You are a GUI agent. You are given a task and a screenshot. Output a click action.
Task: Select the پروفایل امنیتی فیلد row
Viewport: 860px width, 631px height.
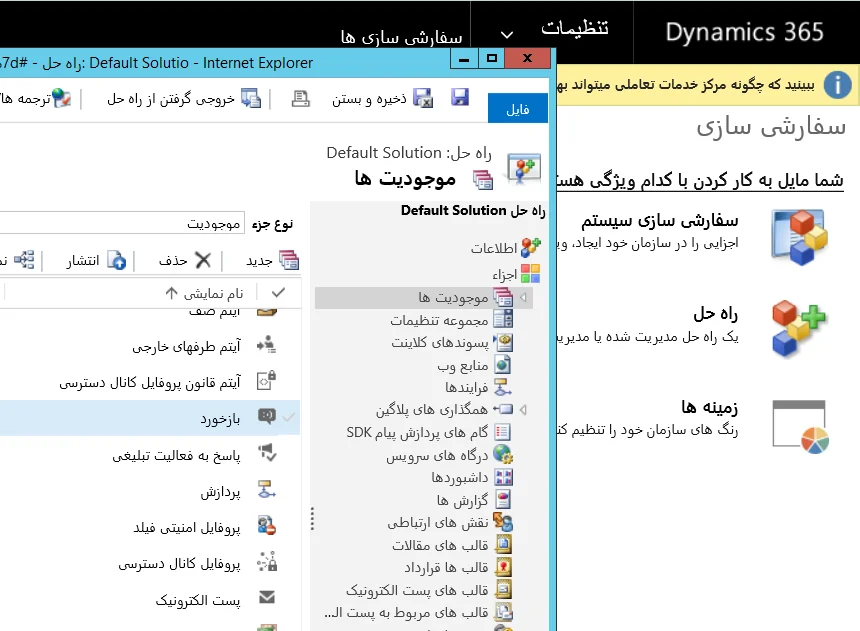(x=150, y=527)
